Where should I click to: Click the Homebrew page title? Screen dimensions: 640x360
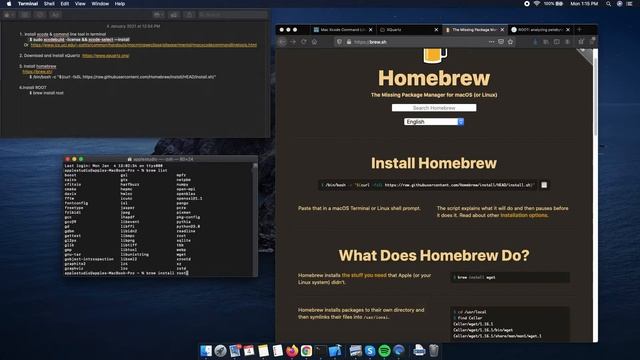(x=434, y=78)
